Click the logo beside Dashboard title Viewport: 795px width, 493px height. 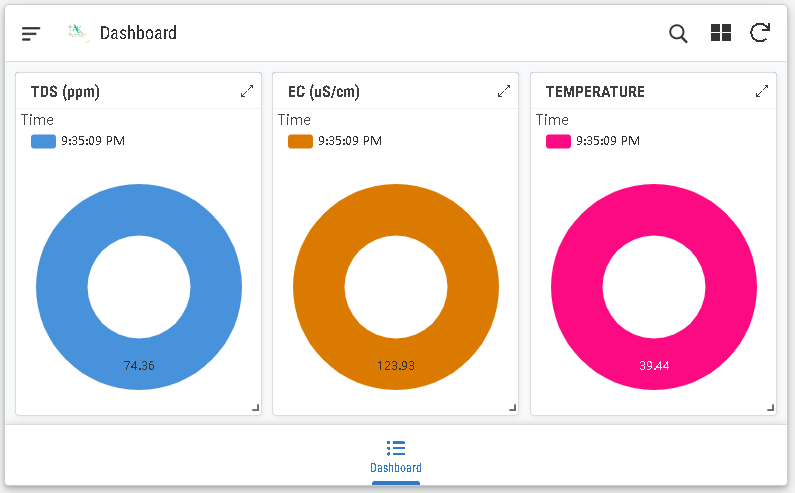click(78, 33)
